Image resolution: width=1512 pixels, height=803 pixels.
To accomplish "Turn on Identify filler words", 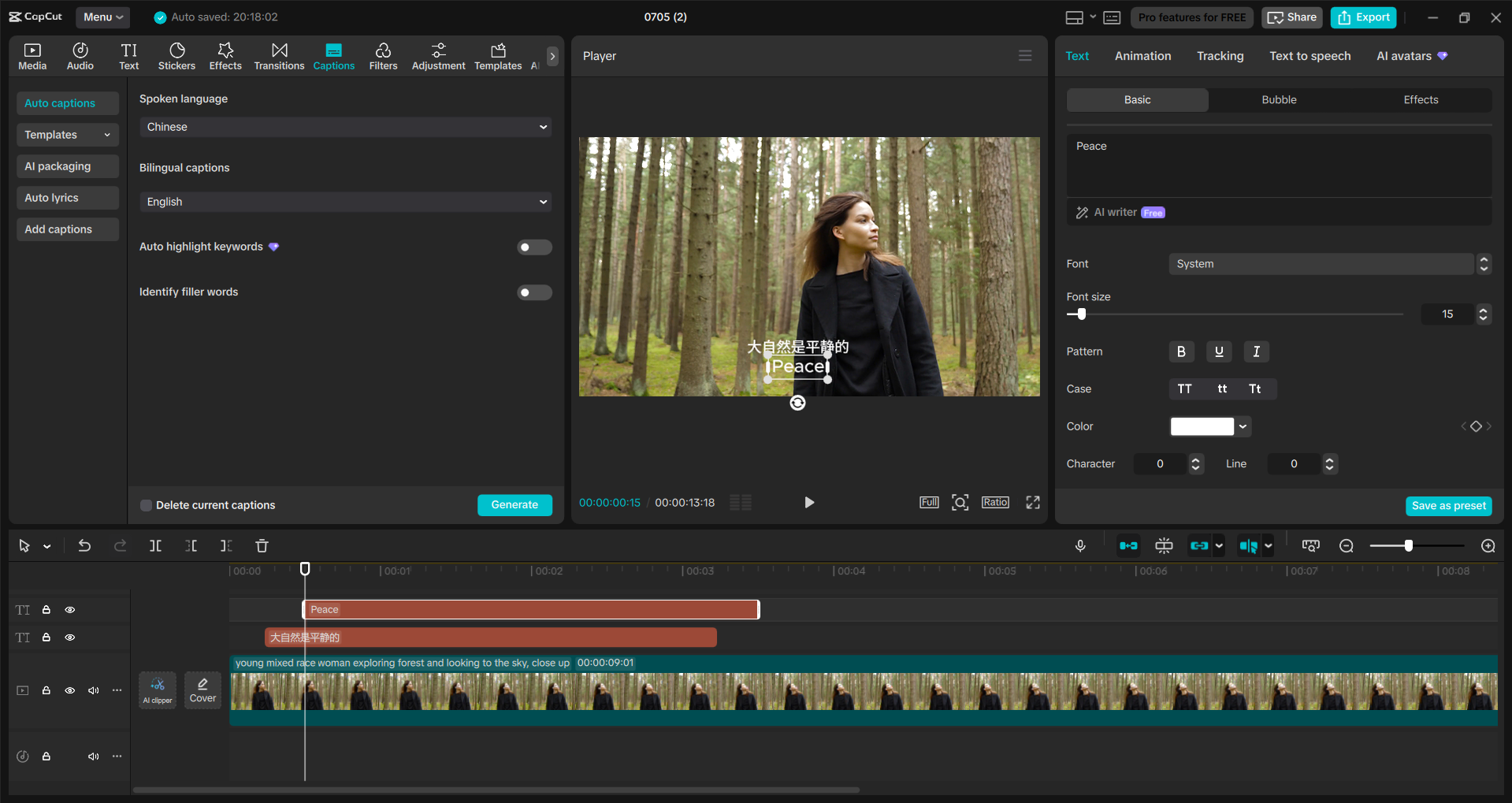I will click(534, 292).
